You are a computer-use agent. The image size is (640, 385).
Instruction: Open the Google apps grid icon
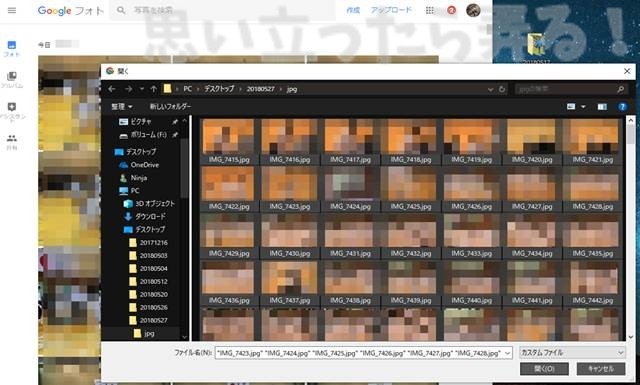click(430, 10)
